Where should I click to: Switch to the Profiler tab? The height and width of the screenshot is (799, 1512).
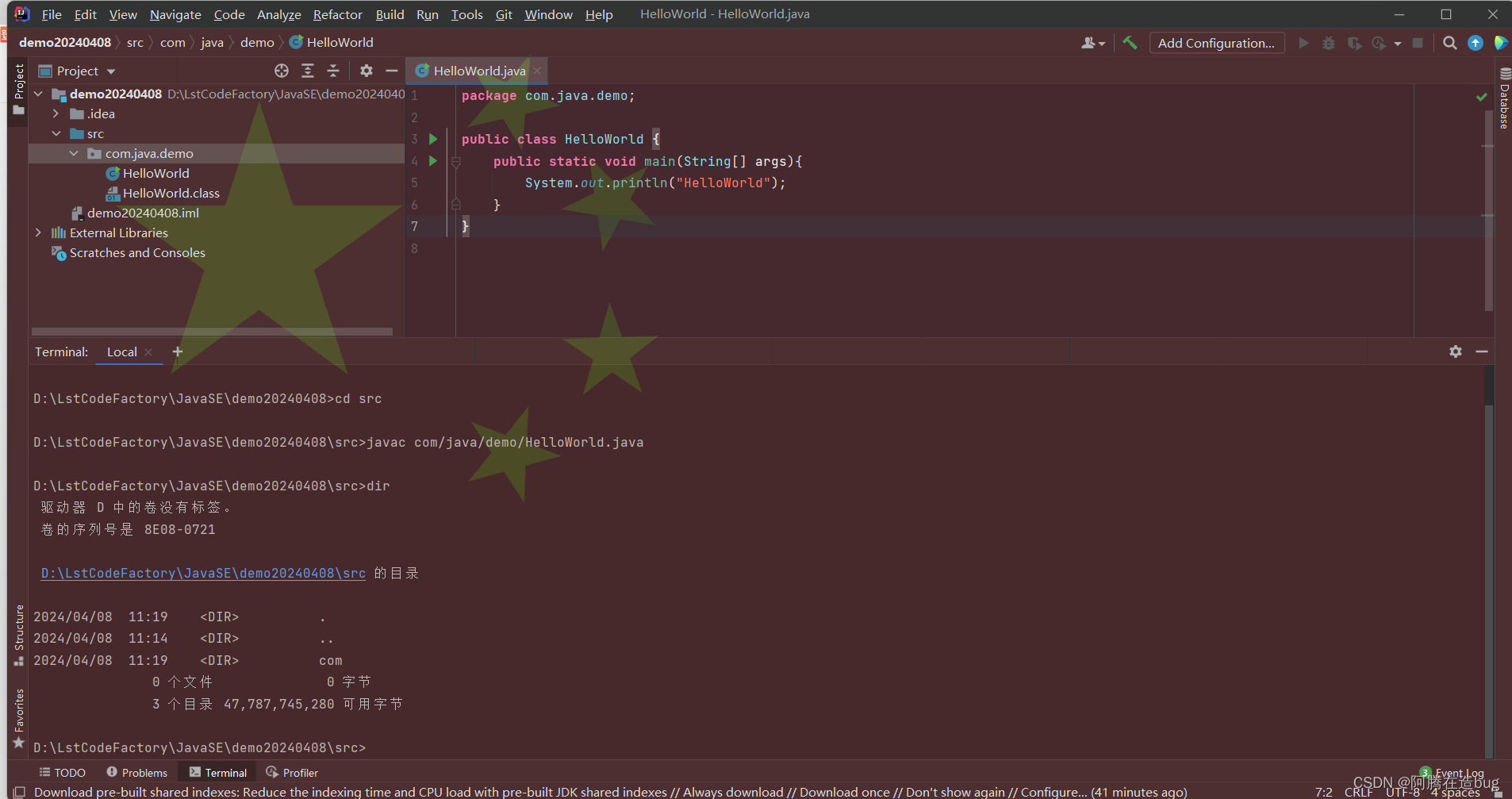click(x=292, y=773)
